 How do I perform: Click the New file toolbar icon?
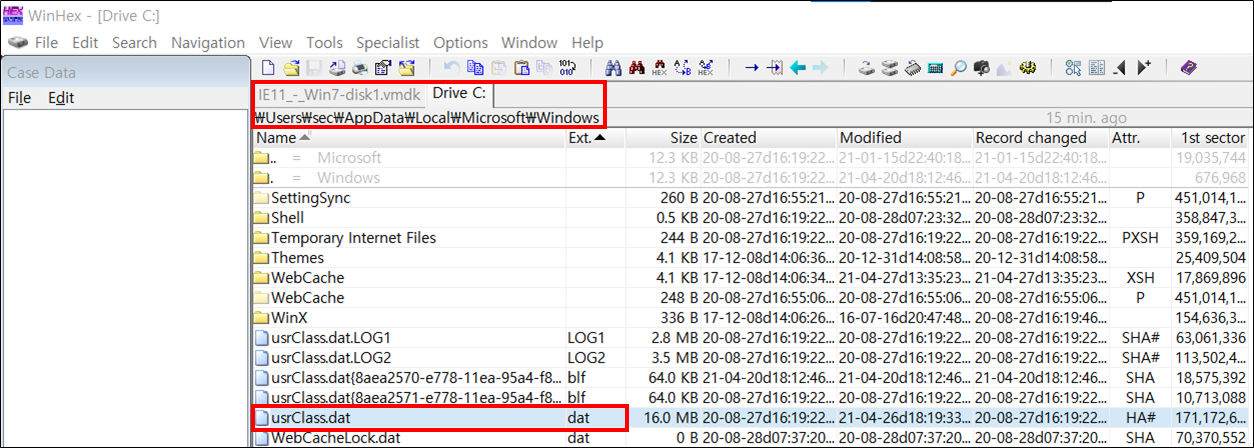point(268,68)
